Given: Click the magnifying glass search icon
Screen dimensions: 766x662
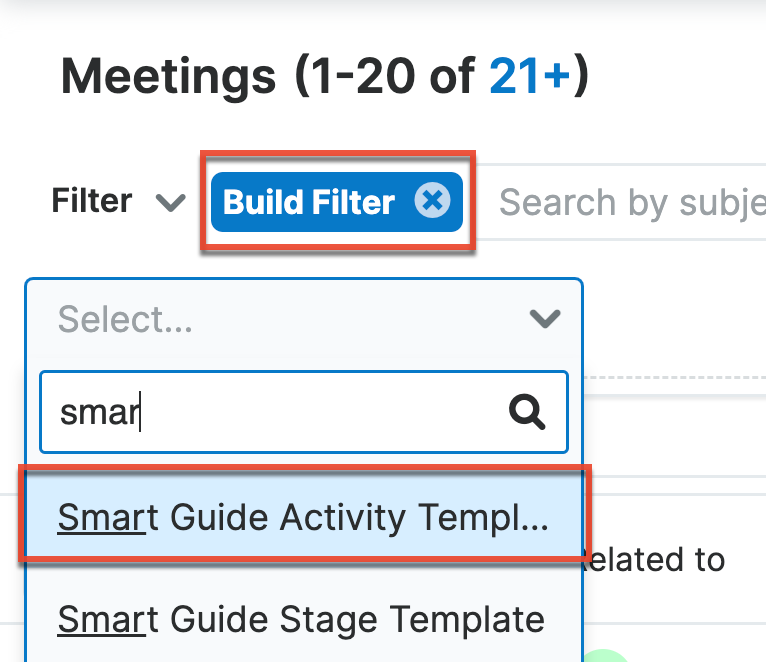Looking at the screenshot, I should point(526,411).
